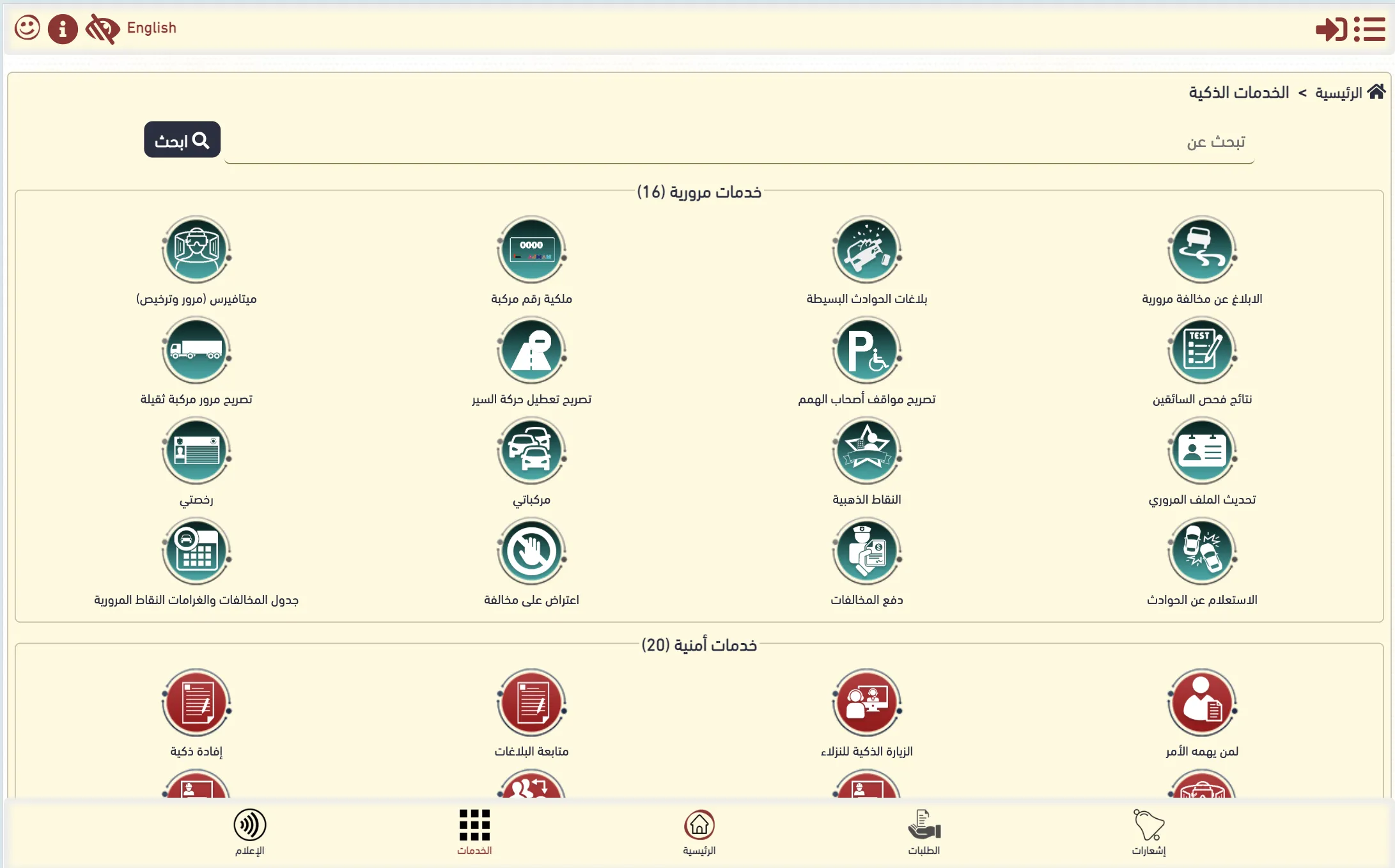This screenshot has width=1395, height=868.
Task: Click the search (ابحث) button
Action: (182, 139)
